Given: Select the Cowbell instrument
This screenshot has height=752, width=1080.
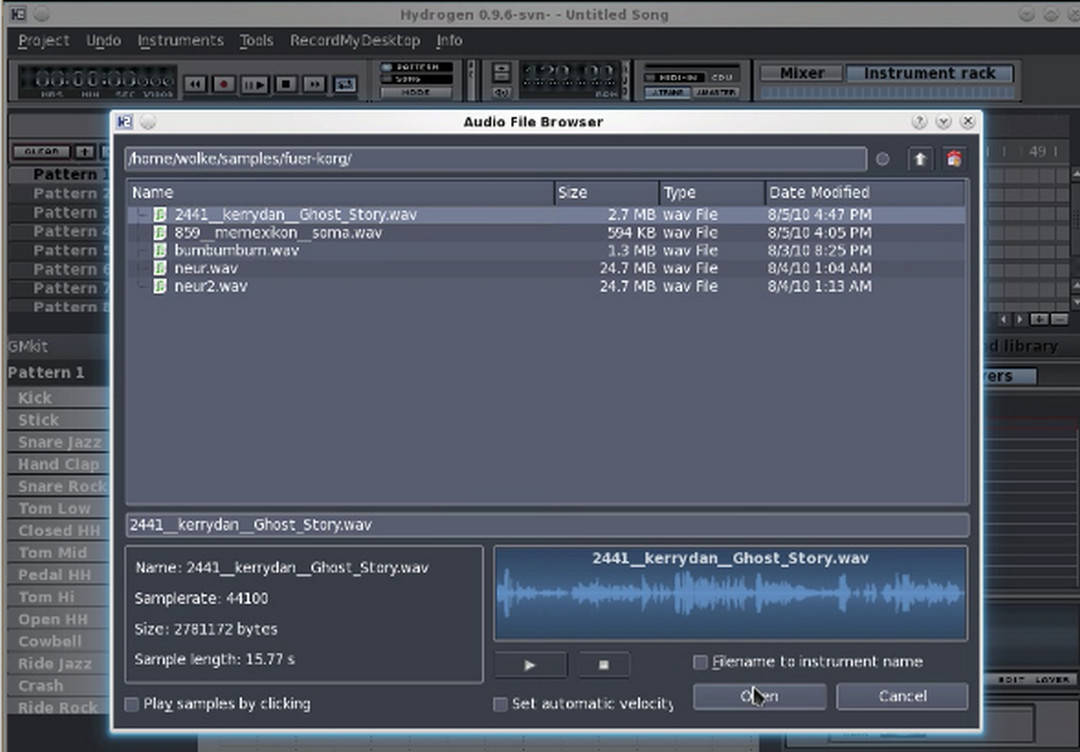Looking at the screenshot, I should coord(59,641).
